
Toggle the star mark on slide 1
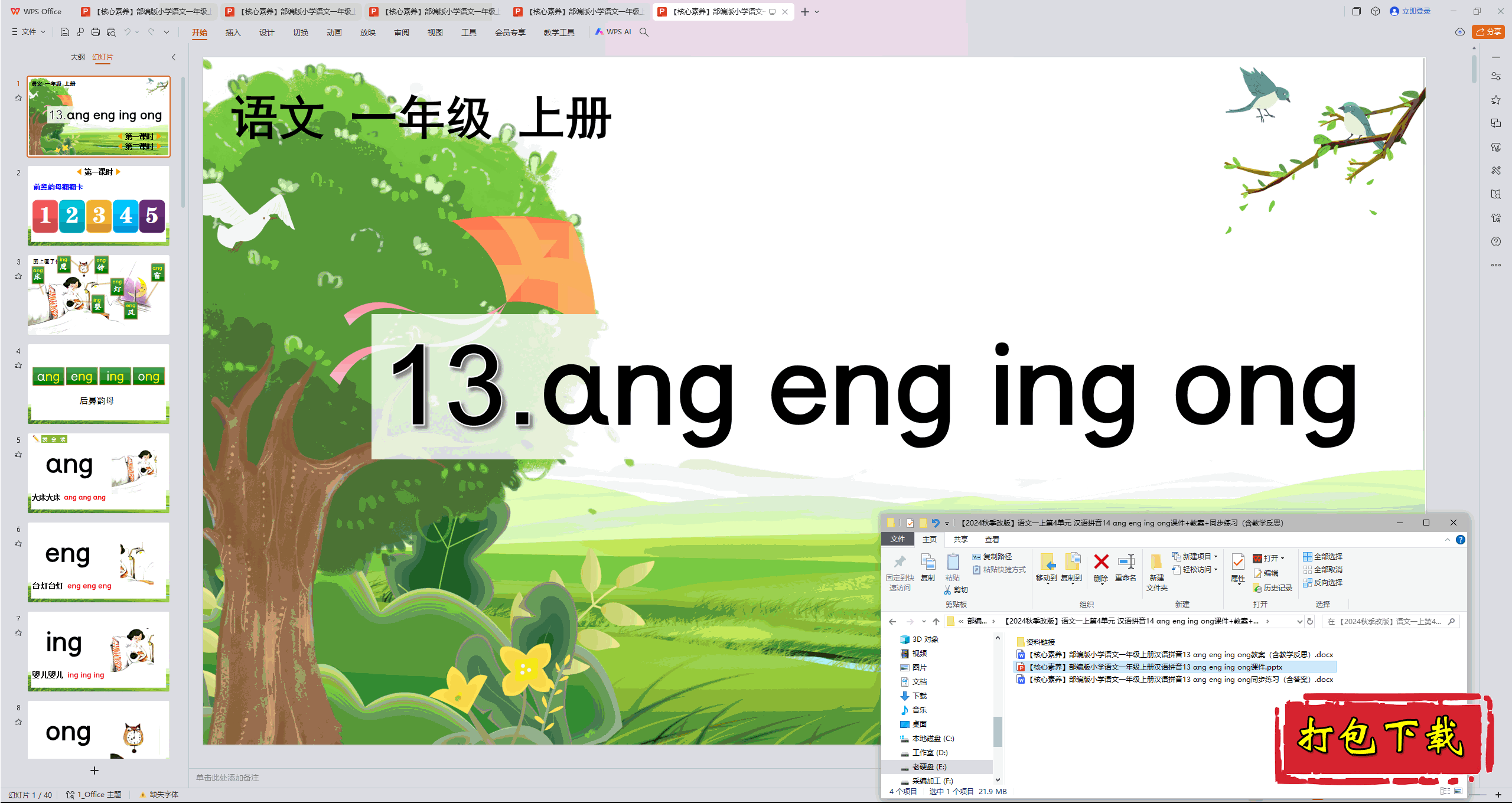18,98
